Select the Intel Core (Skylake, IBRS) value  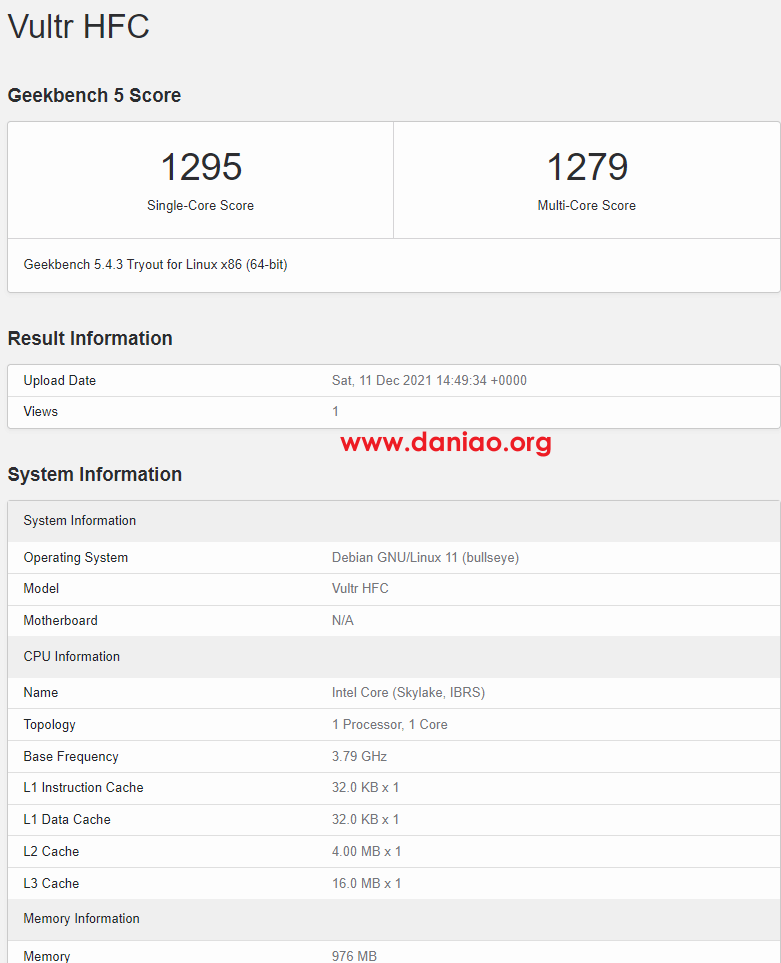coord(408,693)
